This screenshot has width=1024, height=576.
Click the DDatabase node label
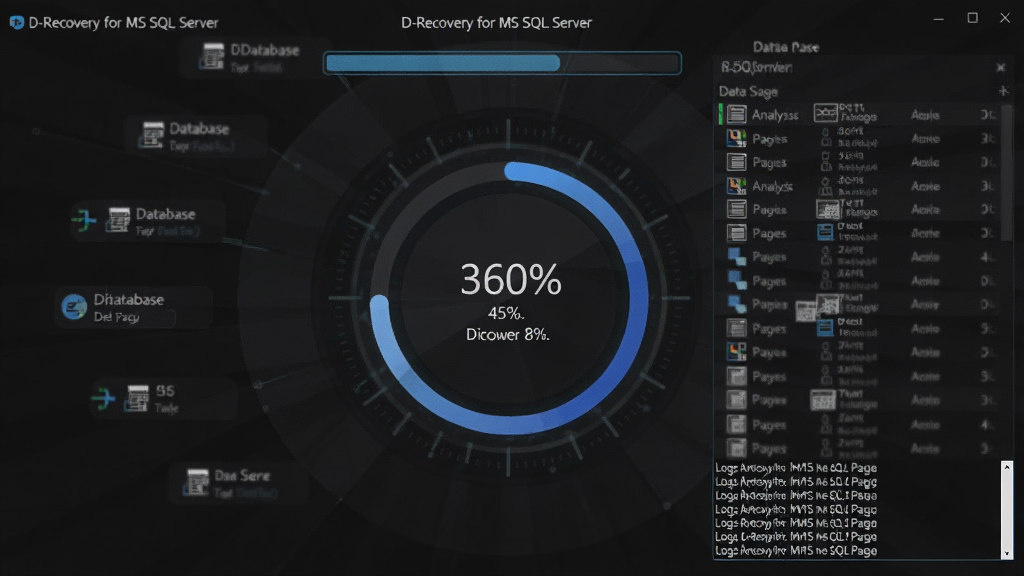264,50
